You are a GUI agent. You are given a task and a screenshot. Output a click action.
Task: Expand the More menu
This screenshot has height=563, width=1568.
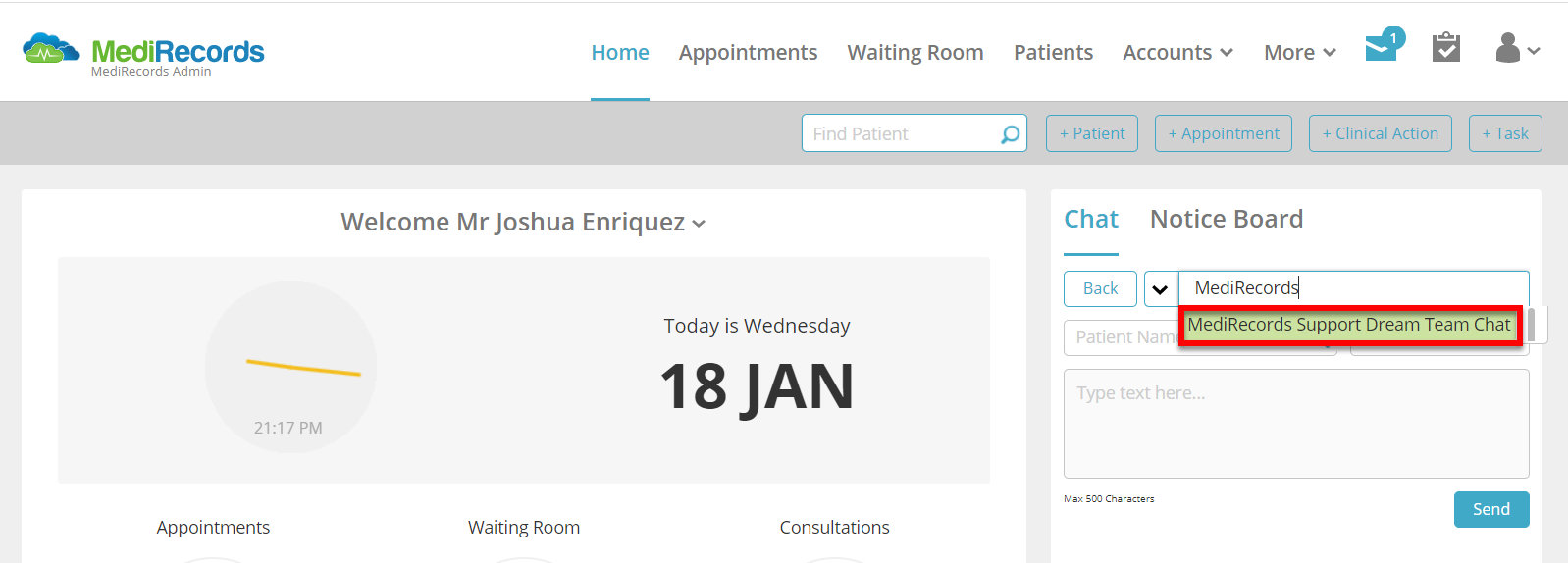(x=1300, y=53)
